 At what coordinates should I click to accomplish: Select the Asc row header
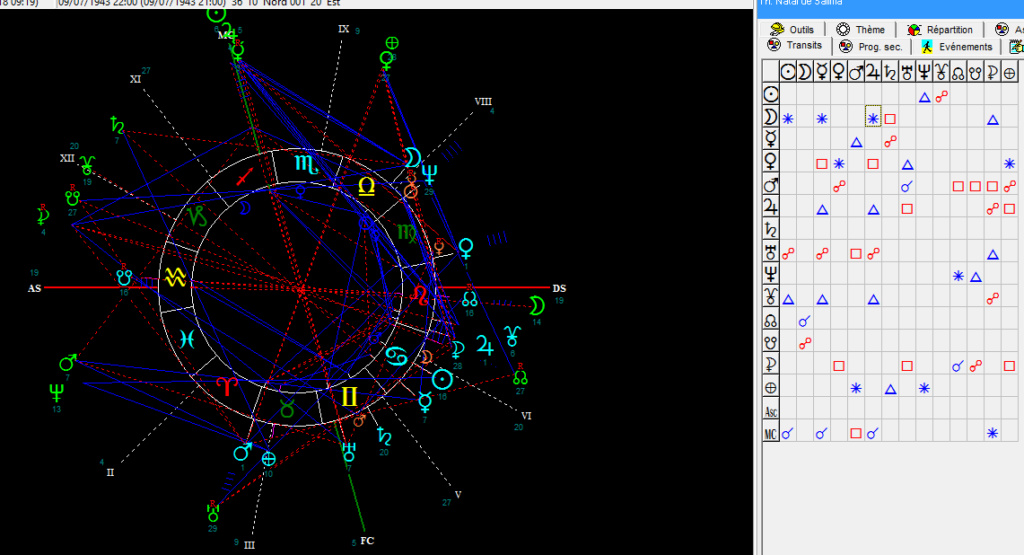(x=771, y=411)
